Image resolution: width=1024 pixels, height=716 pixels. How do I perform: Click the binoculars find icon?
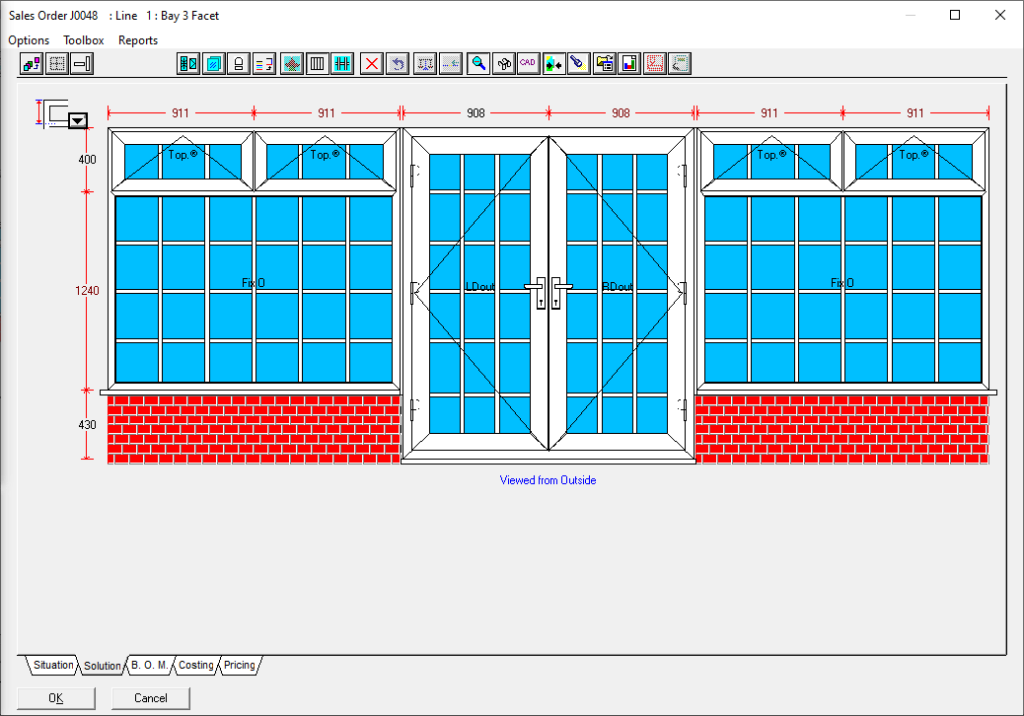coord(504,64)
